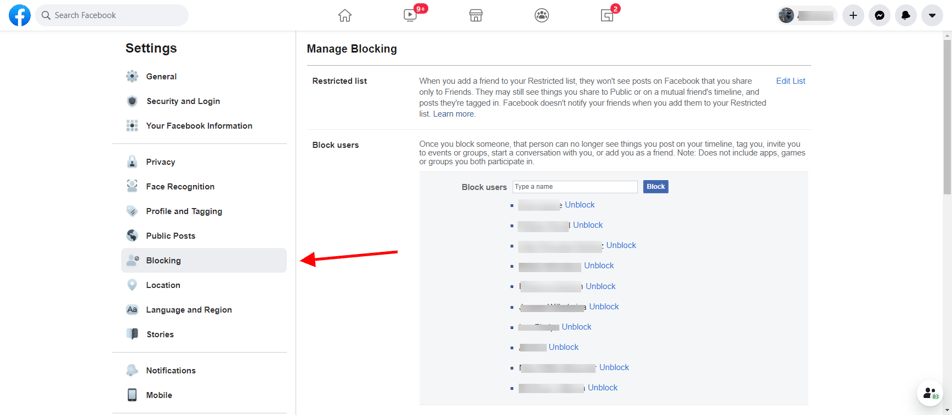Unblock the tenth blocked user

click(603, 388)
